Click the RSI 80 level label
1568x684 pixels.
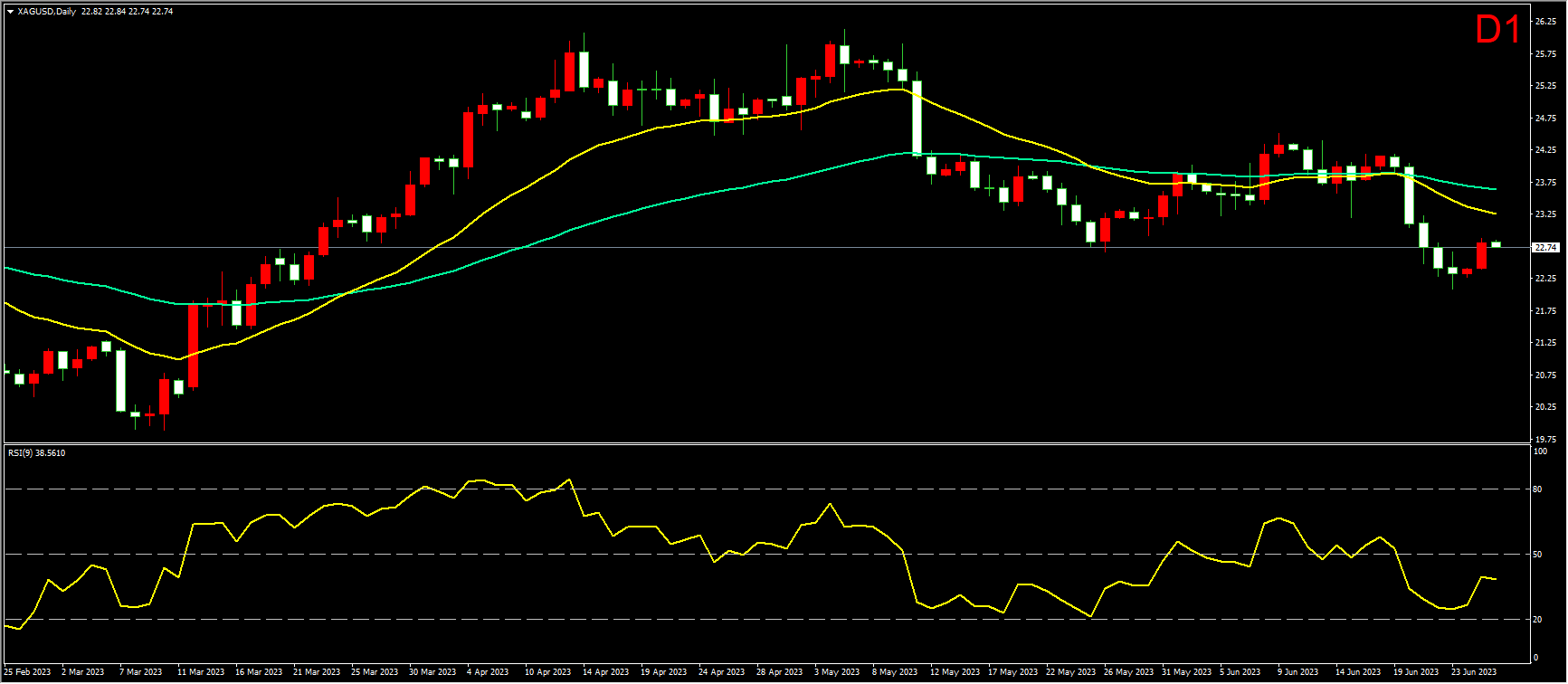1539,489
